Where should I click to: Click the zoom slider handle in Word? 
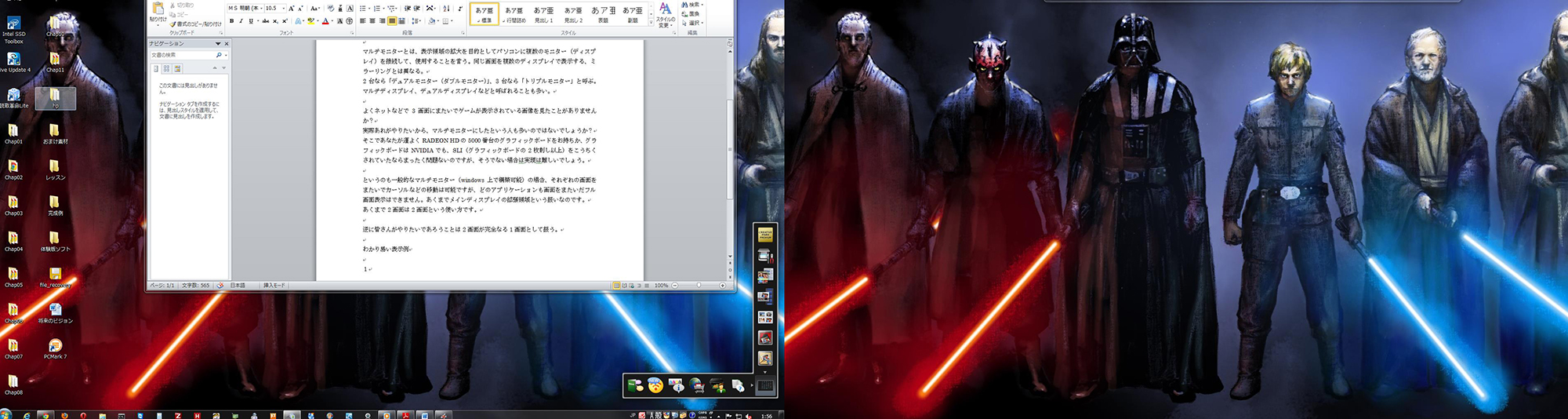click(699, 286)
